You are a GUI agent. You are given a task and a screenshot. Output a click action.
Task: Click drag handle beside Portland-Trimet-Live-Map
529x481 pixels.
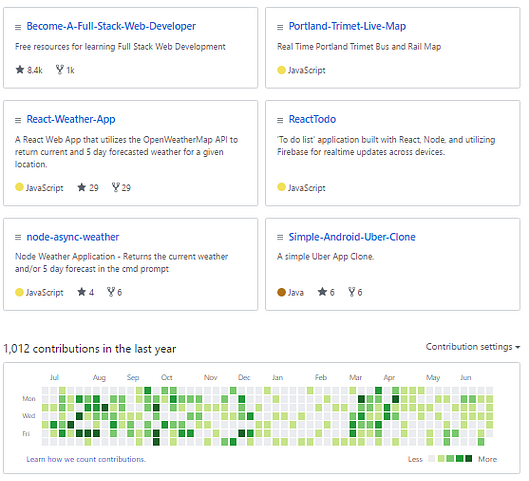click(x=280, y=27)
